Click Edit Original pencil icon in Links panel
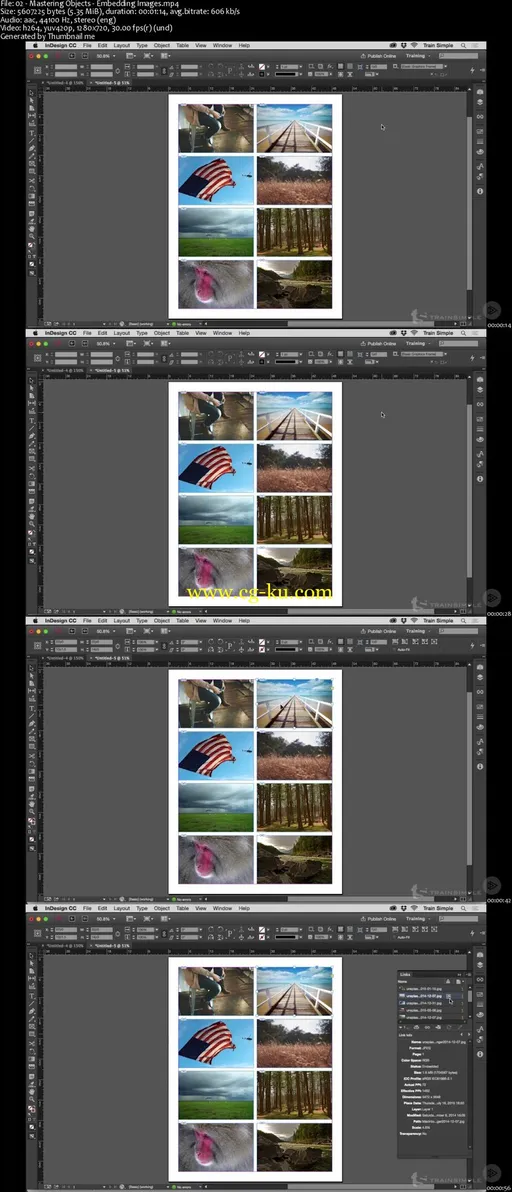 [460, 1027]
